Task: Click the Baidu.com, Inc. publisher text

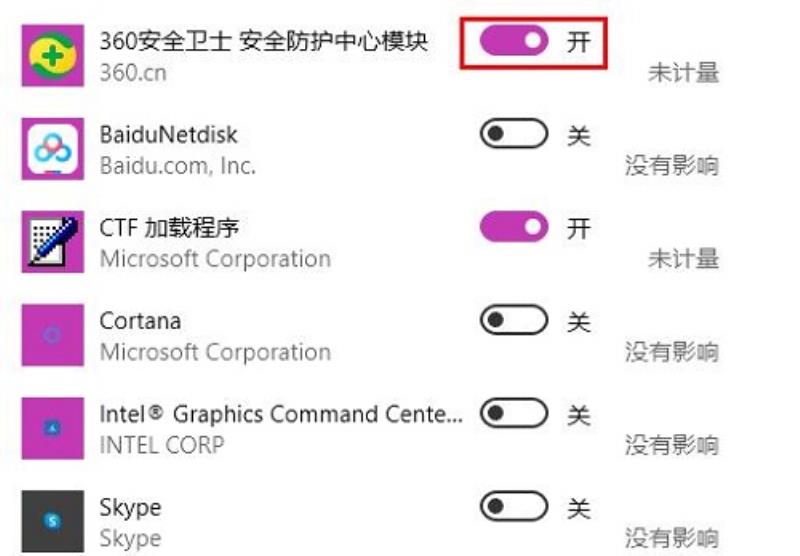Action: click(x=178, y=166)
